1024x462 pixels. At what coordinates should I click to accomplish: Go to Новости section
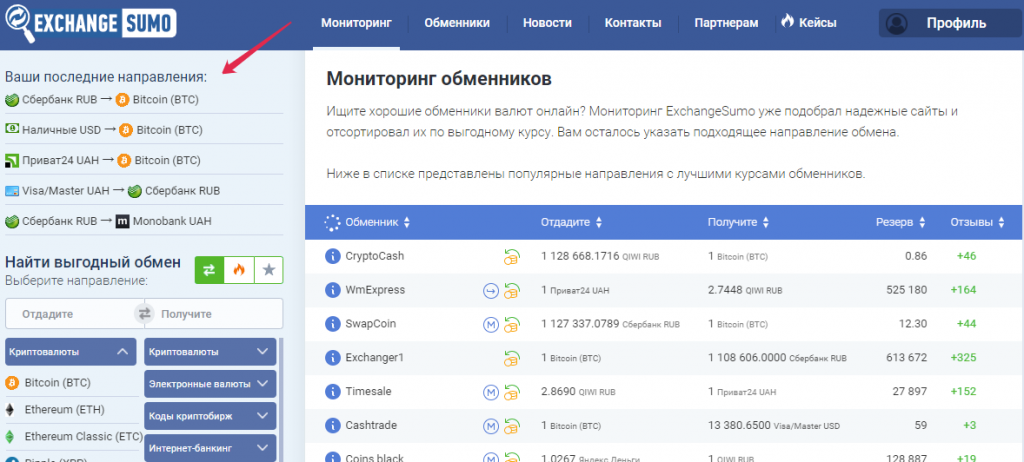(x=547, y=23)
